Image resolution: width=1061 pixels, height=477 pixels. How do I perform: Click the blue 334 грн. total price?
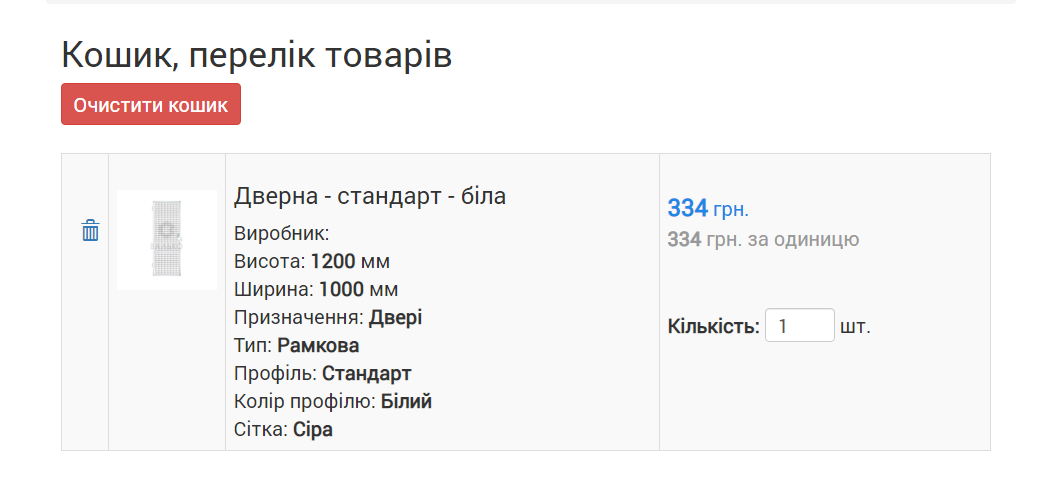[x=708, y=209]
